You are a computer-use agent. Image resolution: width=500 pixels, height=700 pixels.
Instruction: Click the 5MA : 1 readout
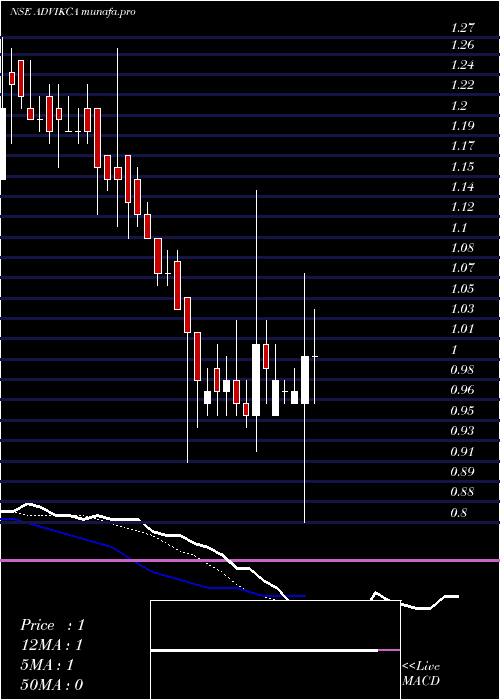47,665
